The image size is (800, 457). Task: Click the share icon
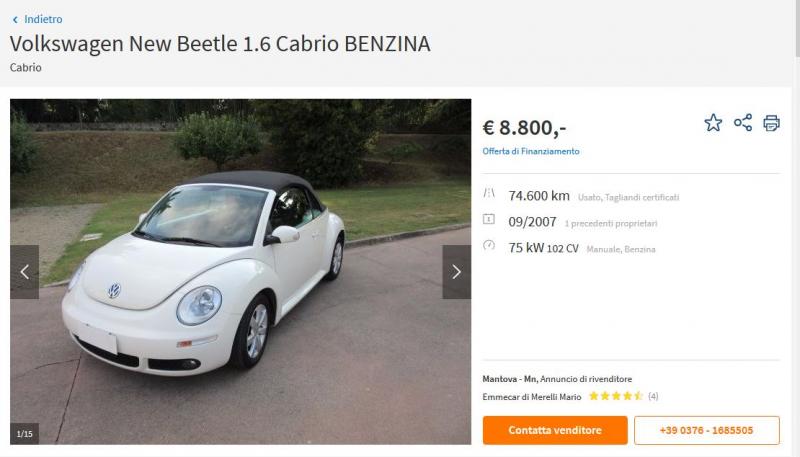(x=743, y=123)
